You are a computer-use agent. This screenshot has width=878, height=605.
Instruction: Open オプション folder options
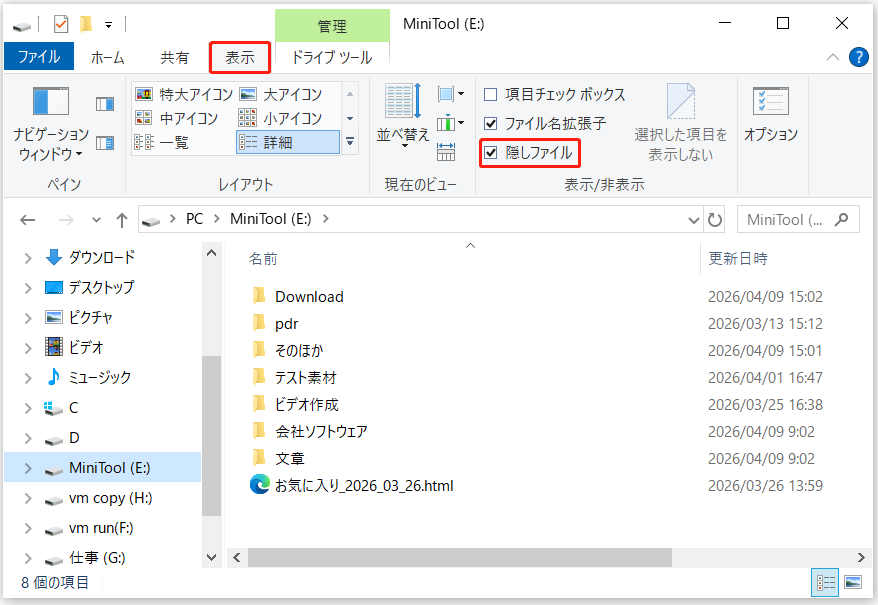pos(770,115)
